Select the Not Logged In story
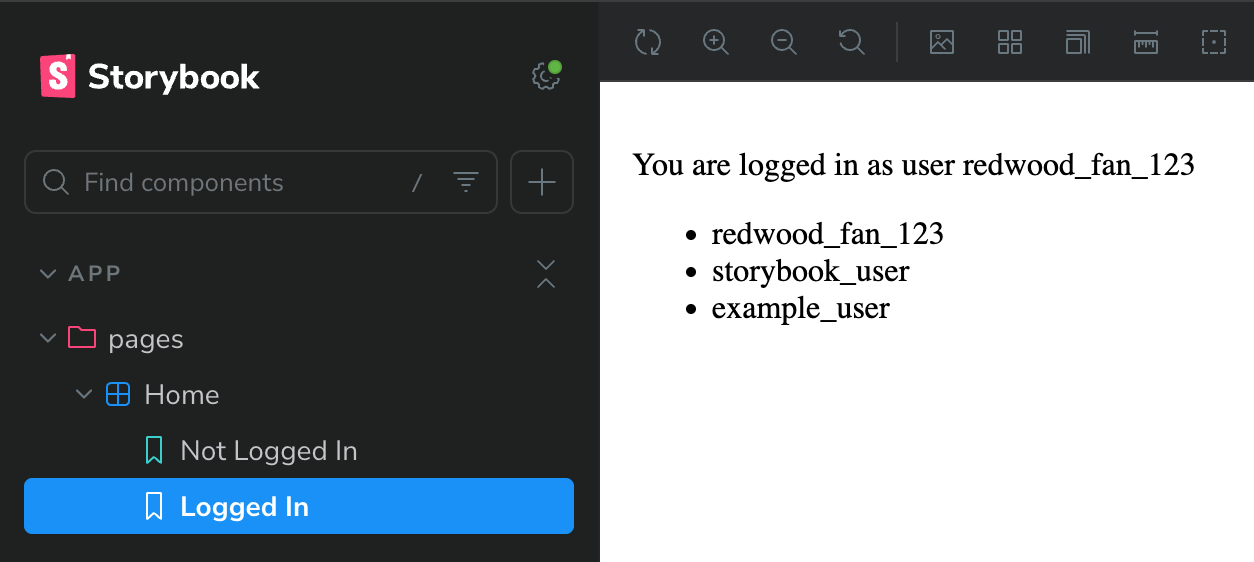 (268, 451)
